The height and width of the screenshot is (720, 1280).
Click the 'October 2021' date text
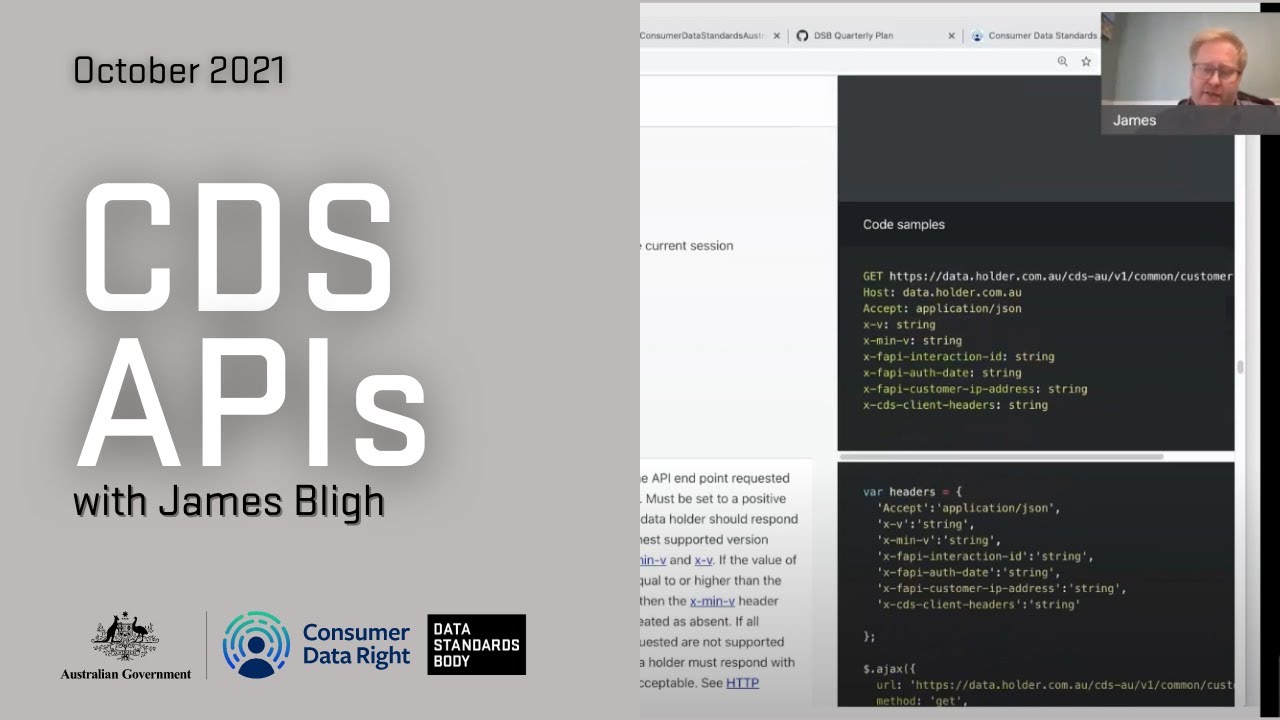point(179,70)
